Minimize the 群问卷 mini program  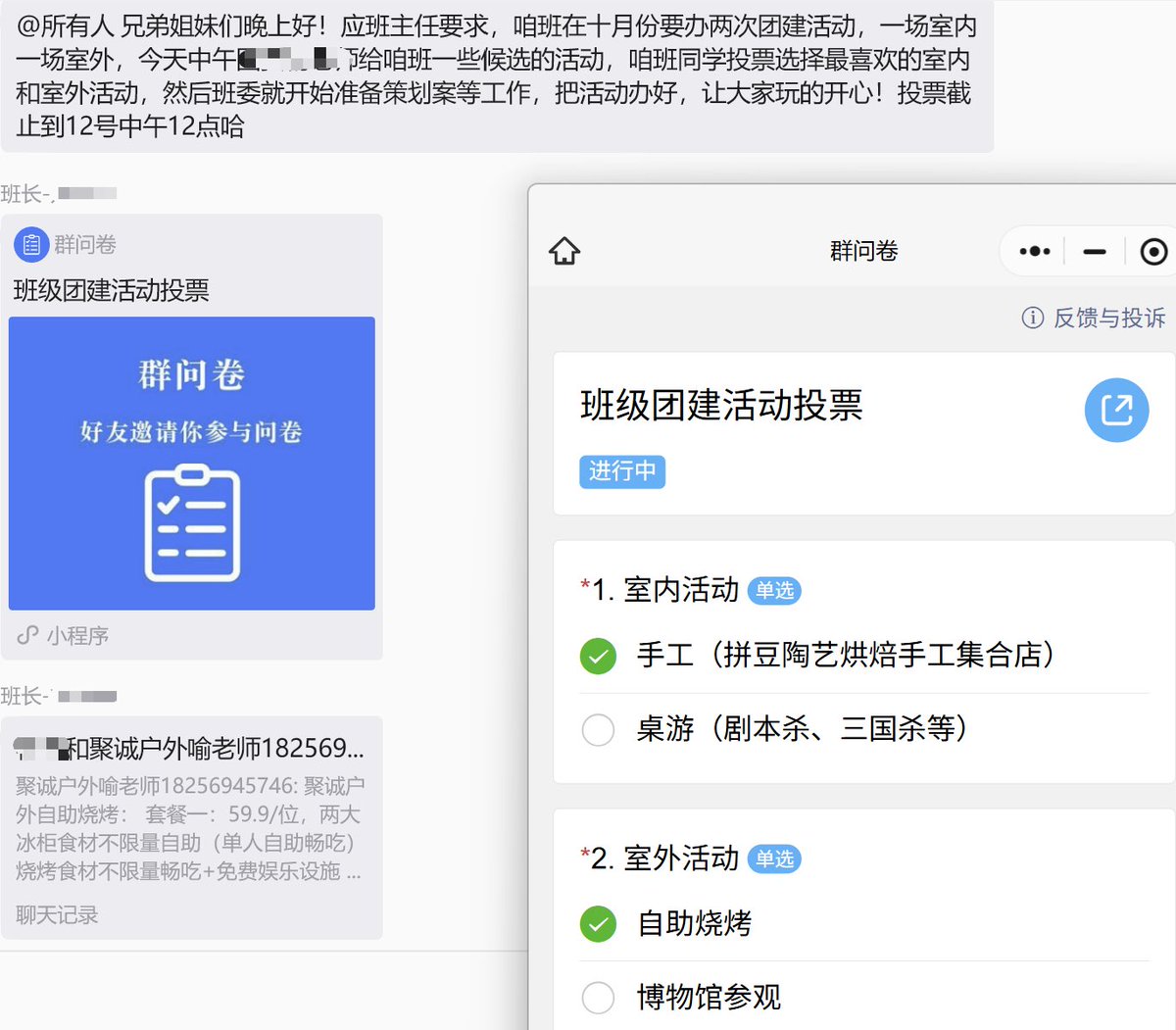1095,252
